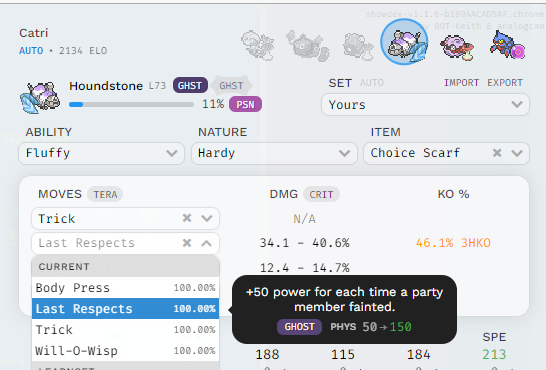Image resolution: width=546 pixels, height=370 pixels.
Task: Open the Yours set dropdown
Action: (425, 104)
